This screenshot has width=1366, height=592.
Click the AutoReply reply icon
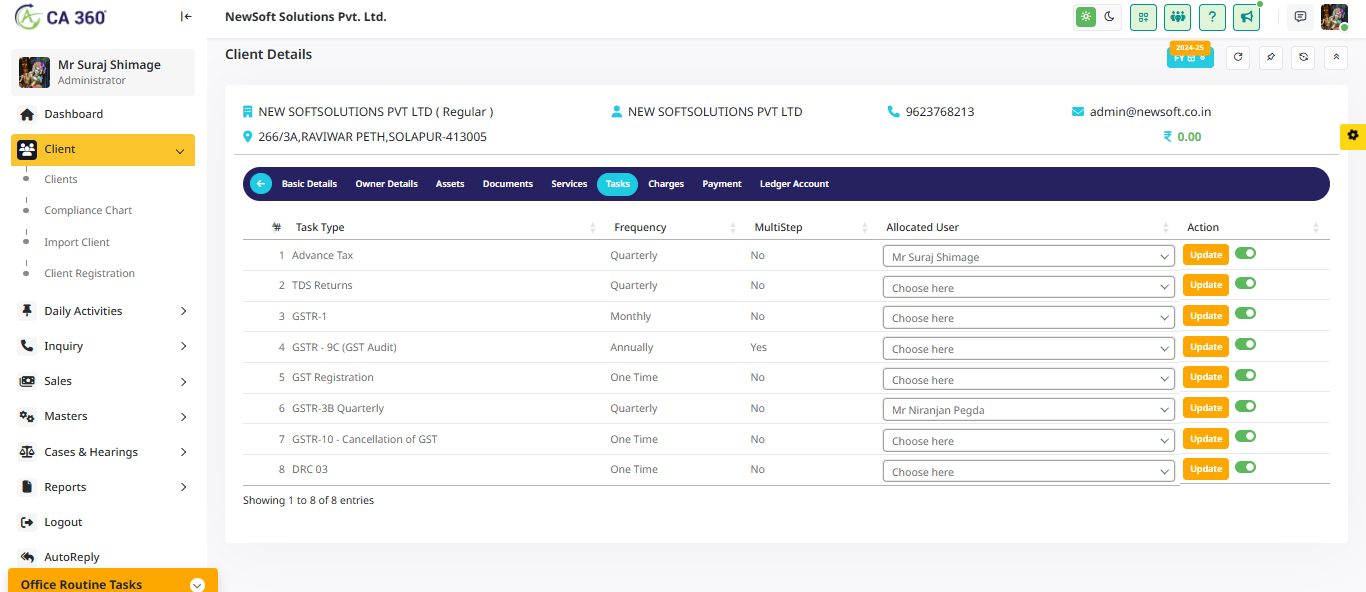pyautogui.click(x=27, y=557)
